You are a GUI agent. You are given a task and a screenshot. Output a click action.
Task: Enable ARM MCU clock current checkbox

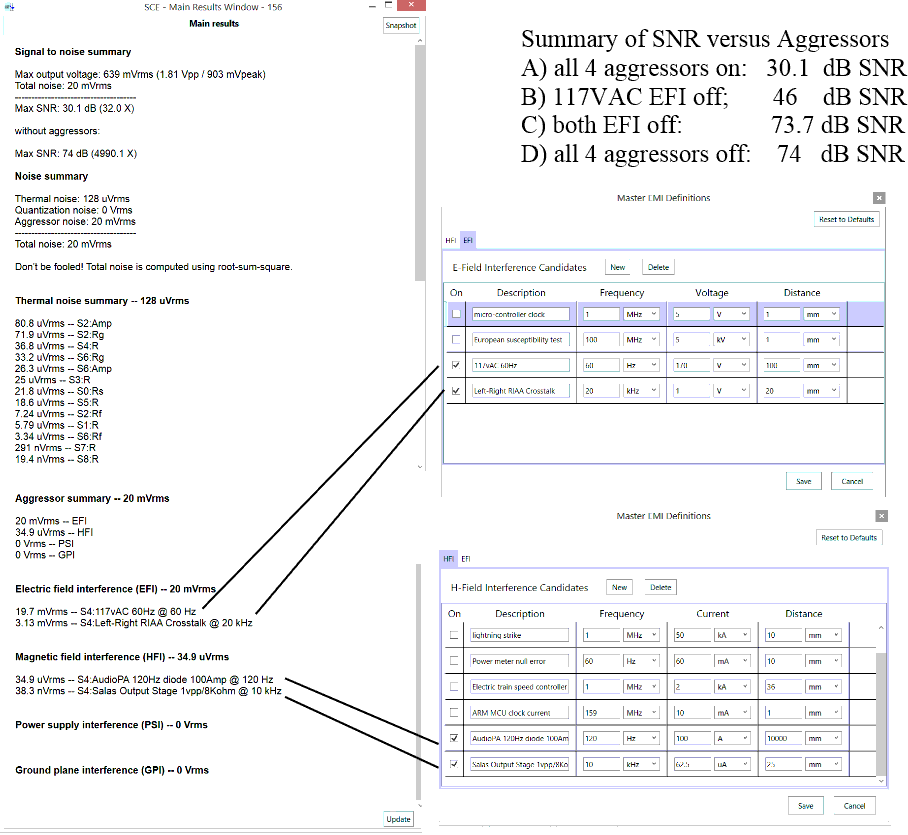tap(454, 712)
